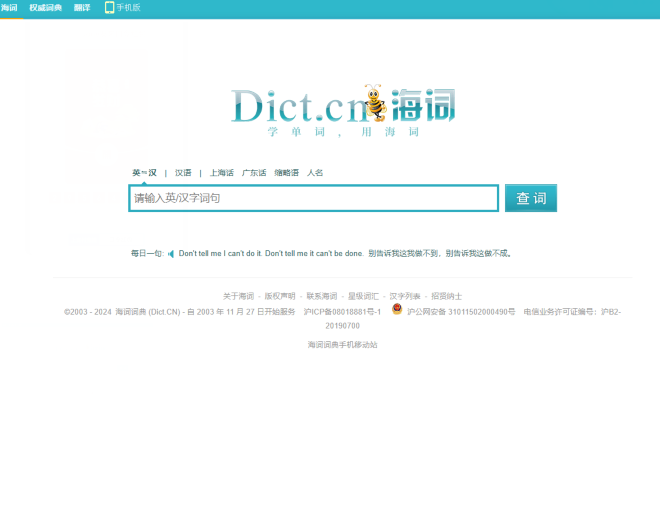Play daily sentence audio speaker icon
660x517 pixels.
click(170, 254)
